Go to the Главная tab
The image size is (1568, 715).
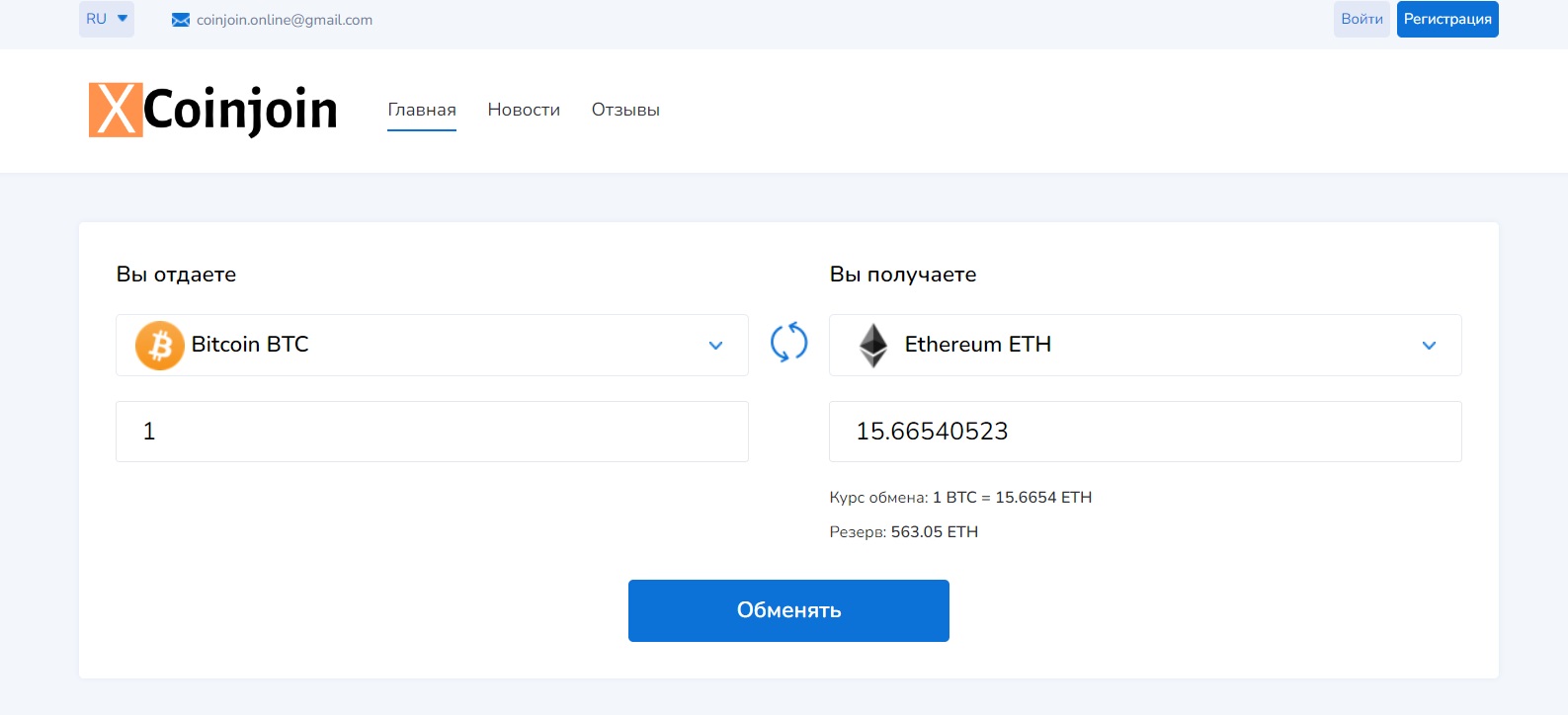(422, 110)
